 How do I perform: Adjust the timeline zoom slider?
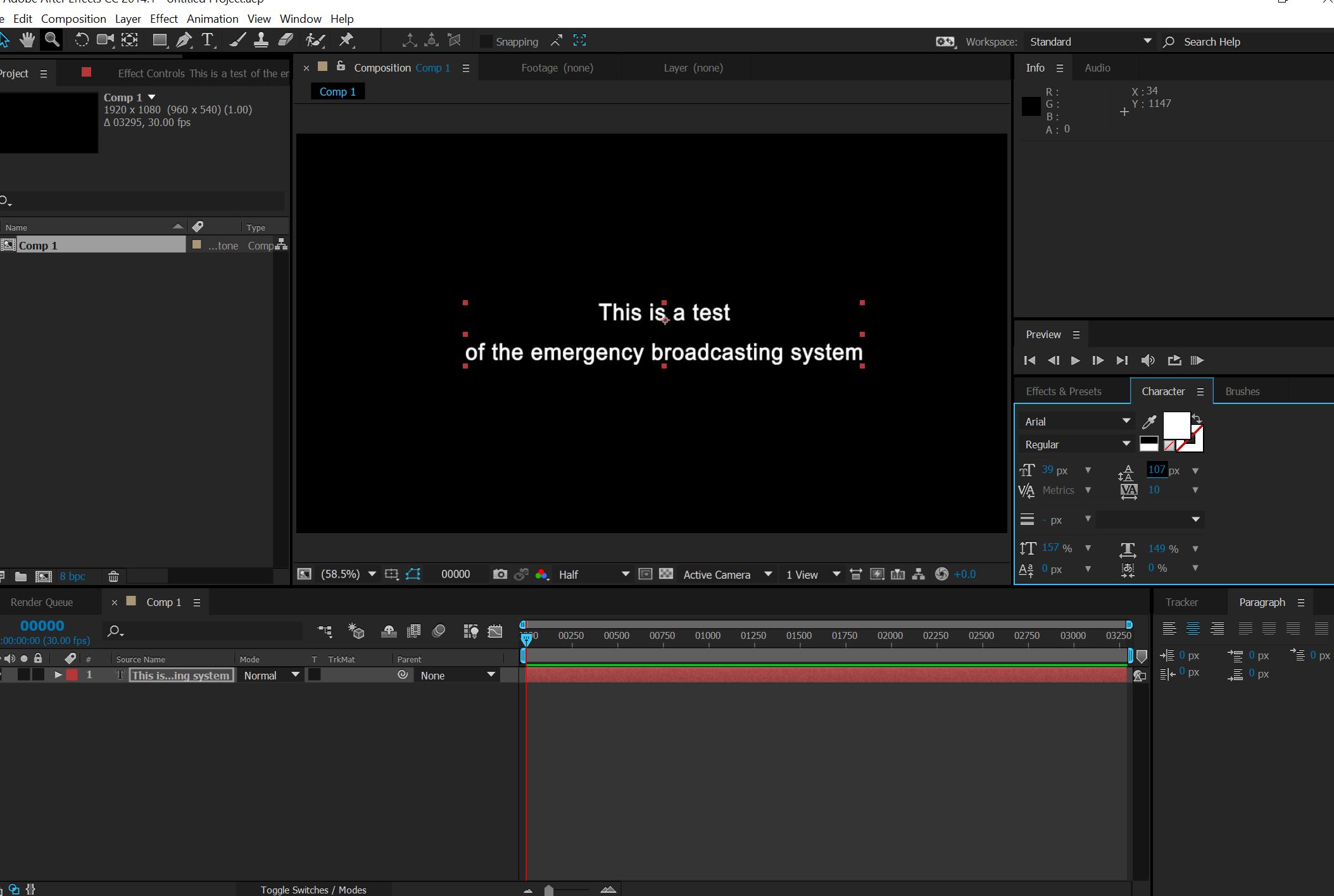click(x=549, y=890)
